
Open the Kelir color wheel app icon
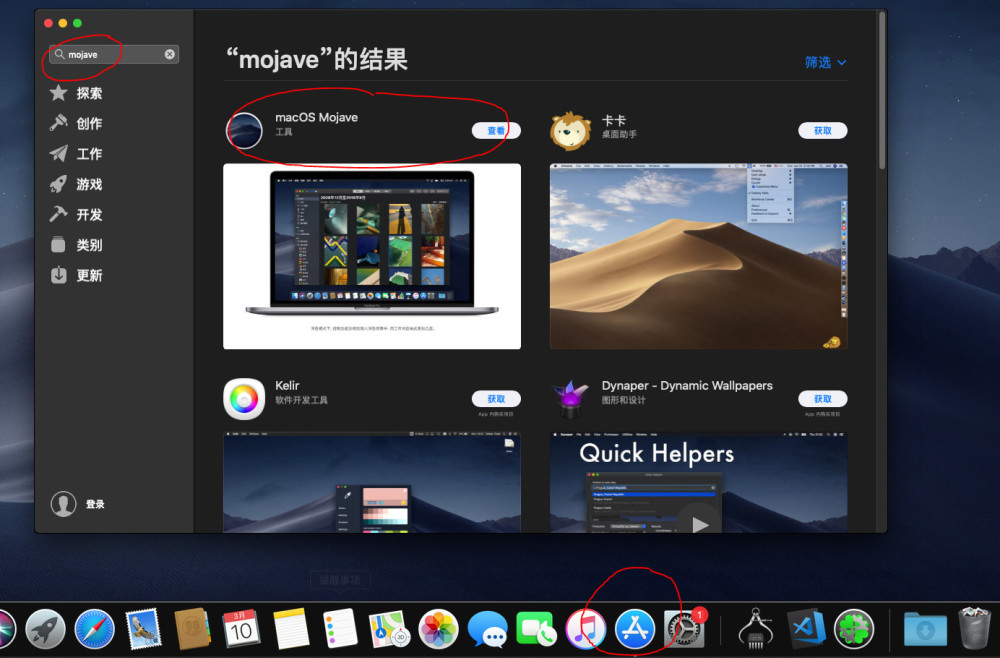(244, 399)
